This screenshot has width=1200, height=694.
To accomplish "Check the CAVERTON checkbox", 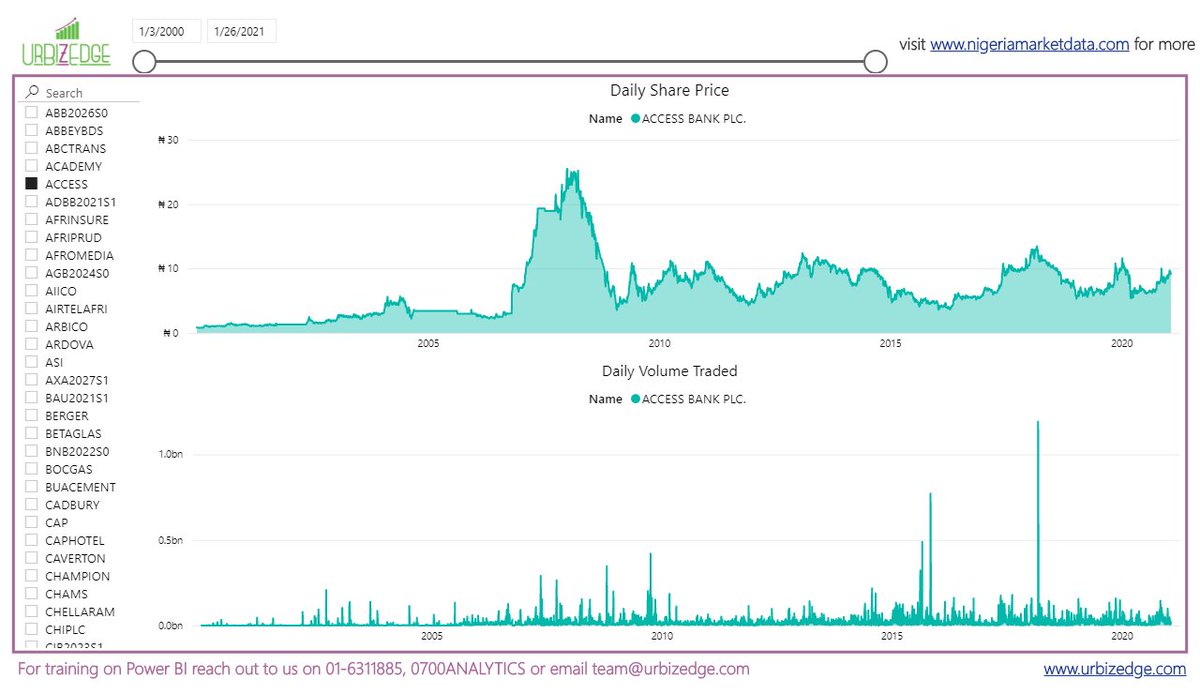I will click(x=31, y=558).
